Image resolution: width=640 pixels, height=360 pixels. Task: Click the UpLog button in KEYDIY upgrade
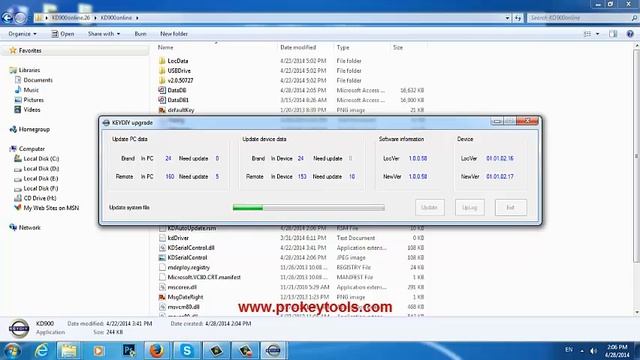[469, 207]
